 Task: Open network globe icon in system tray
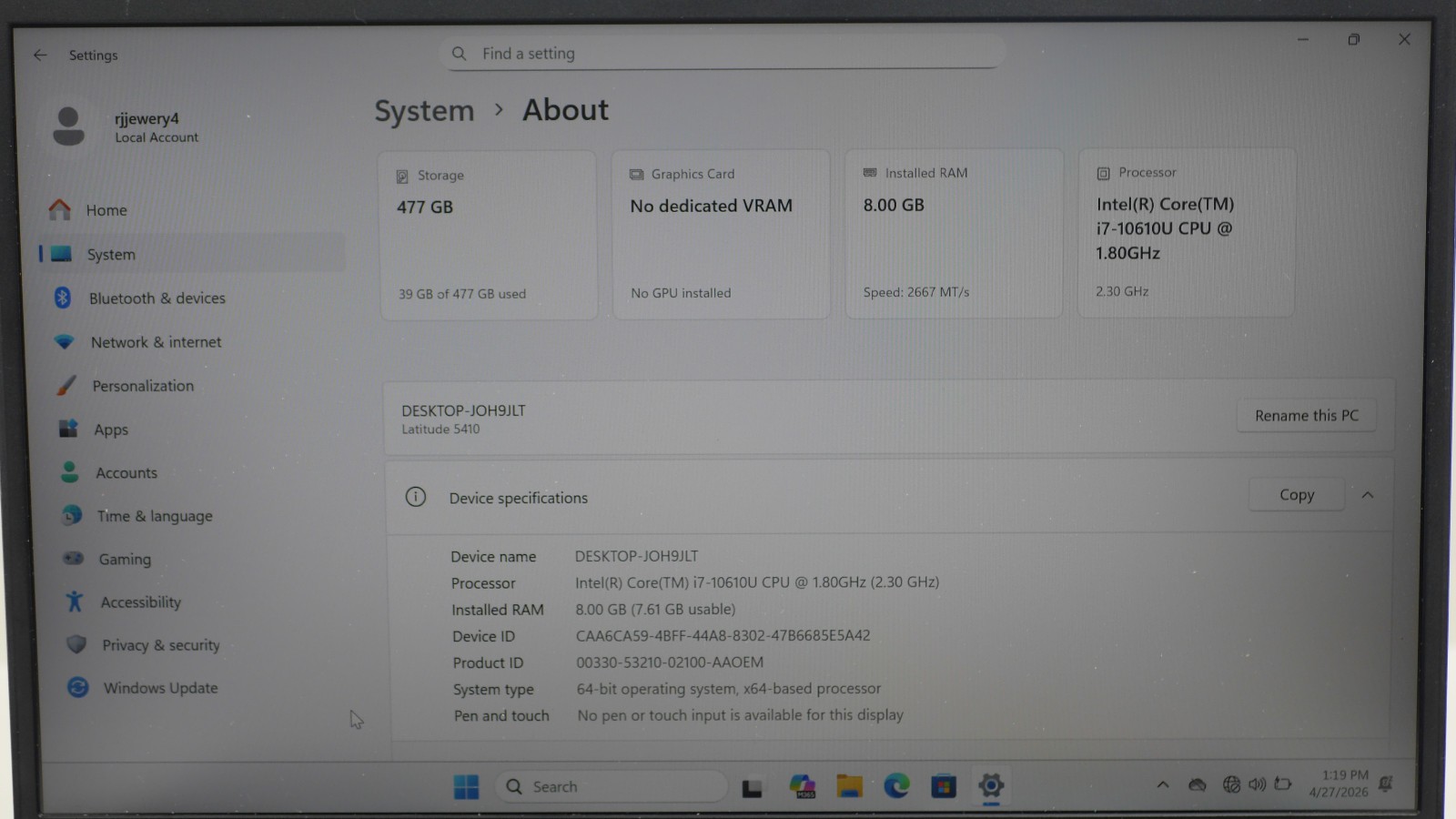[x=1231, y=784]
